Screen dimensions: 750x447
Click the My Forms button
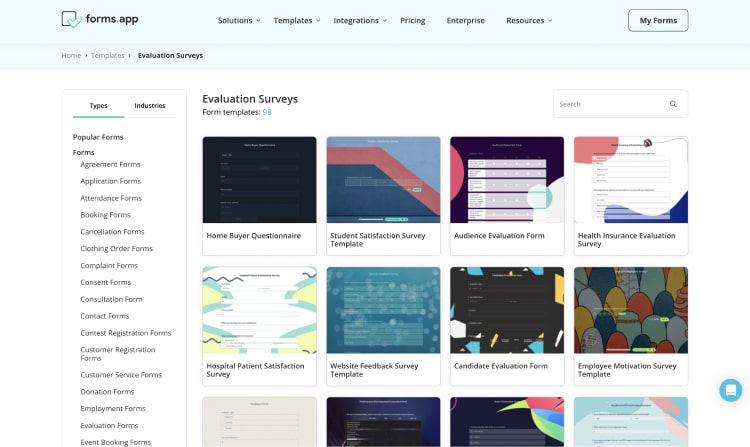click(x=657, y=20)
